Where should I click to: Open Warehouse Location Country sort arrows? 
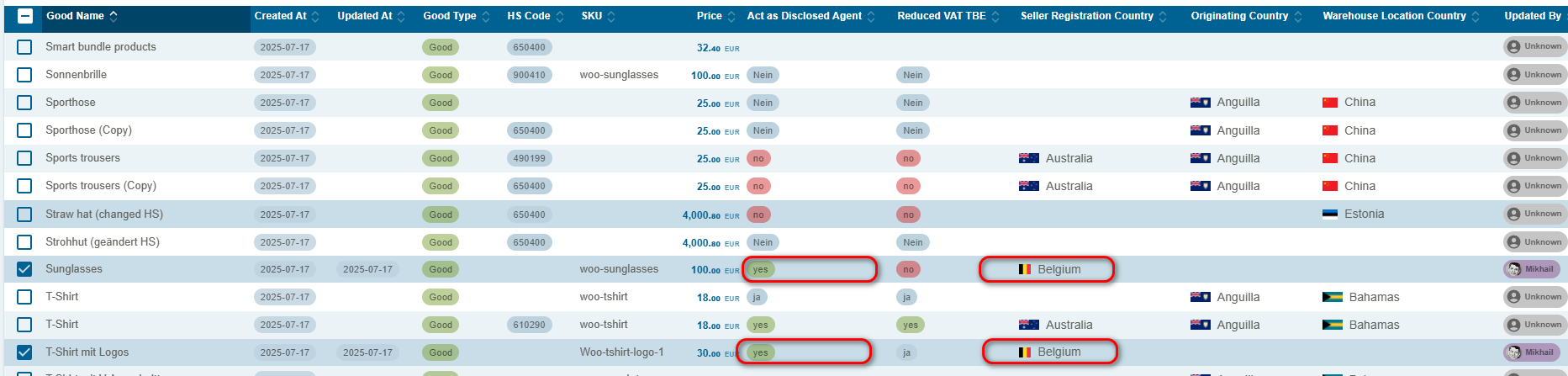click(x=1476, y=17)
